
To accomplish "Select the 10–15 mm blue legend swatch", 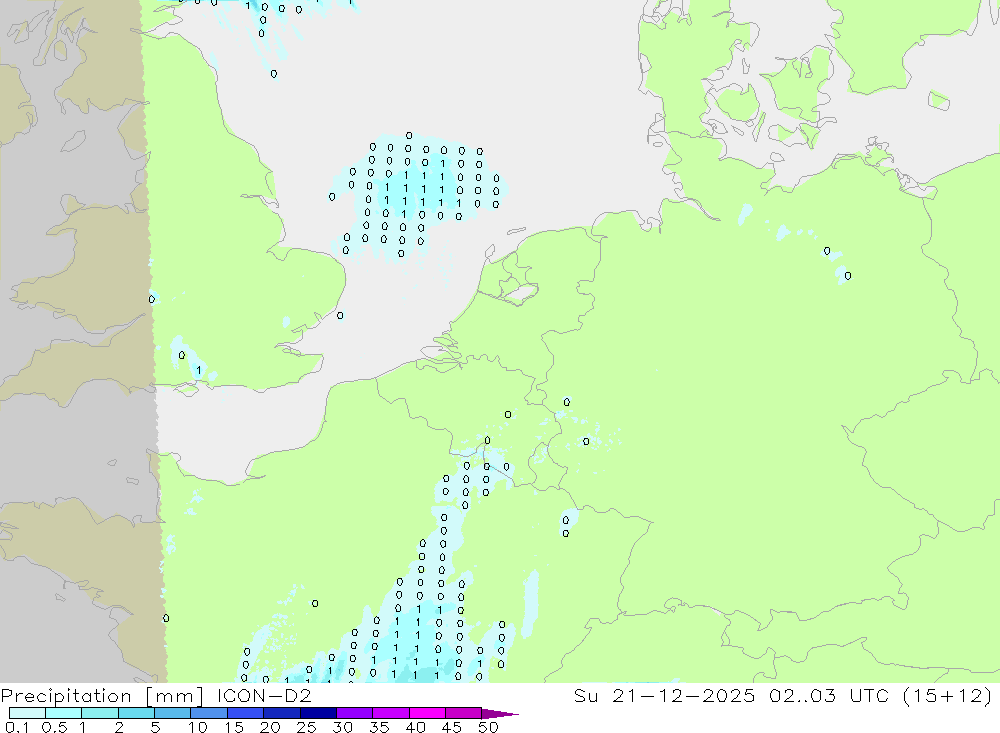I will pyautogui.click(x=209, y=713).
